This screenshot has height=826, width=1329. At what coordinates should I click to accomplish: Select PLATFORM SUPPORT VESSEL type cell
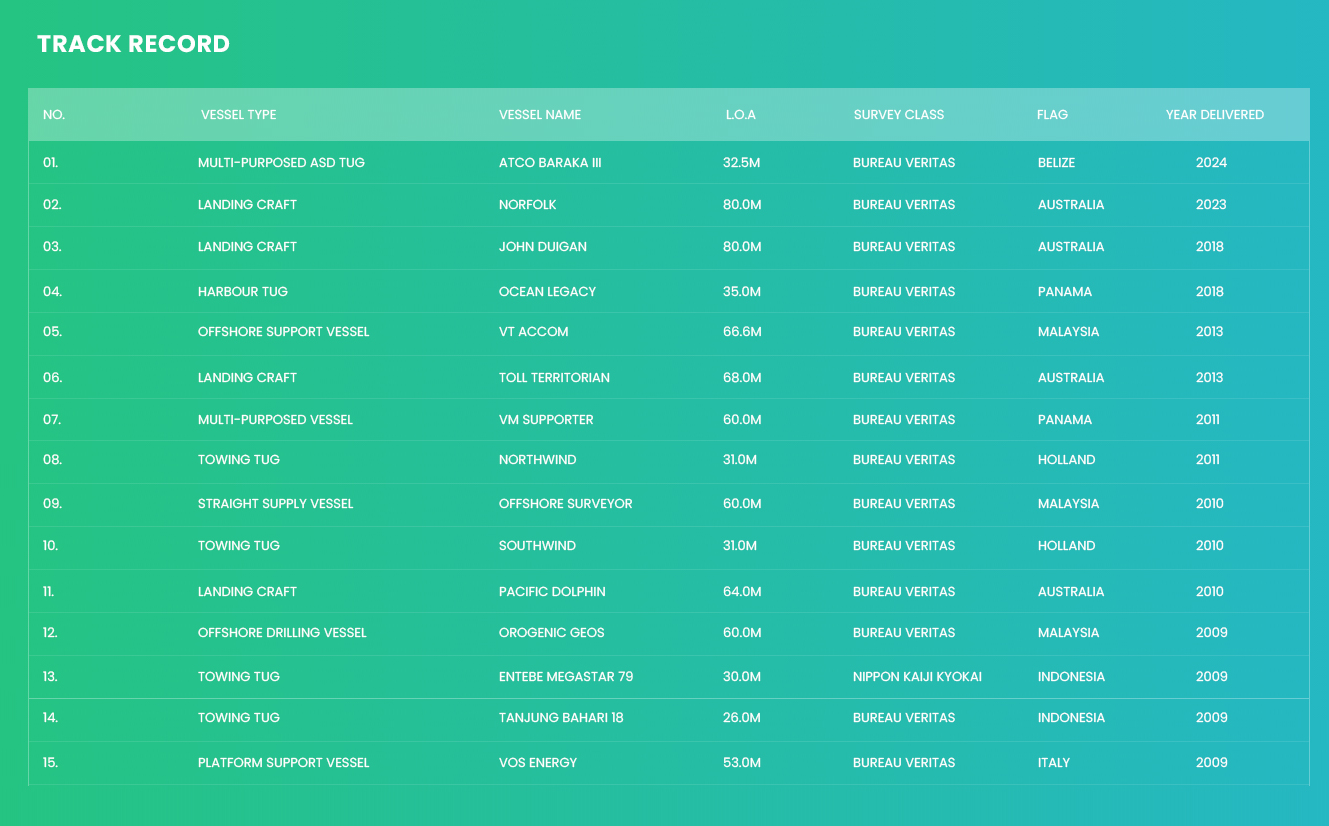point(283,763)
